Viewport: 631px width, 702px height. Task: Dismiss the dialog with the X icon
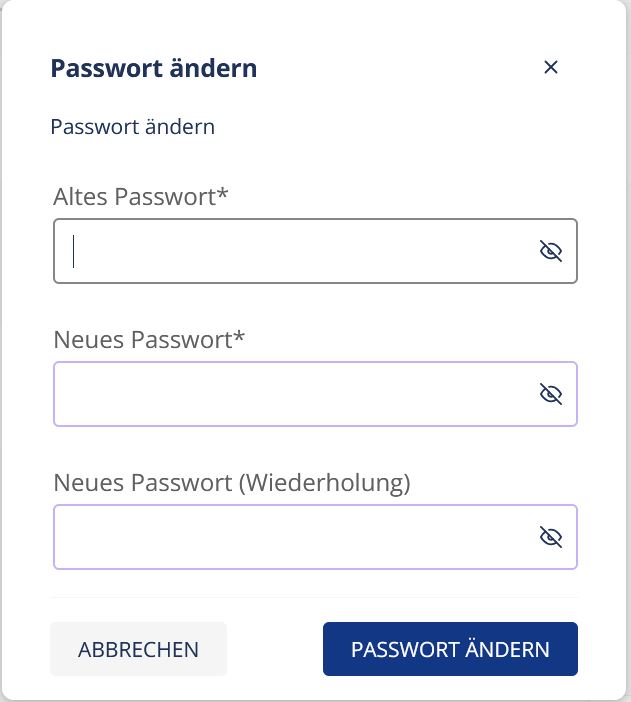(550, 68)
